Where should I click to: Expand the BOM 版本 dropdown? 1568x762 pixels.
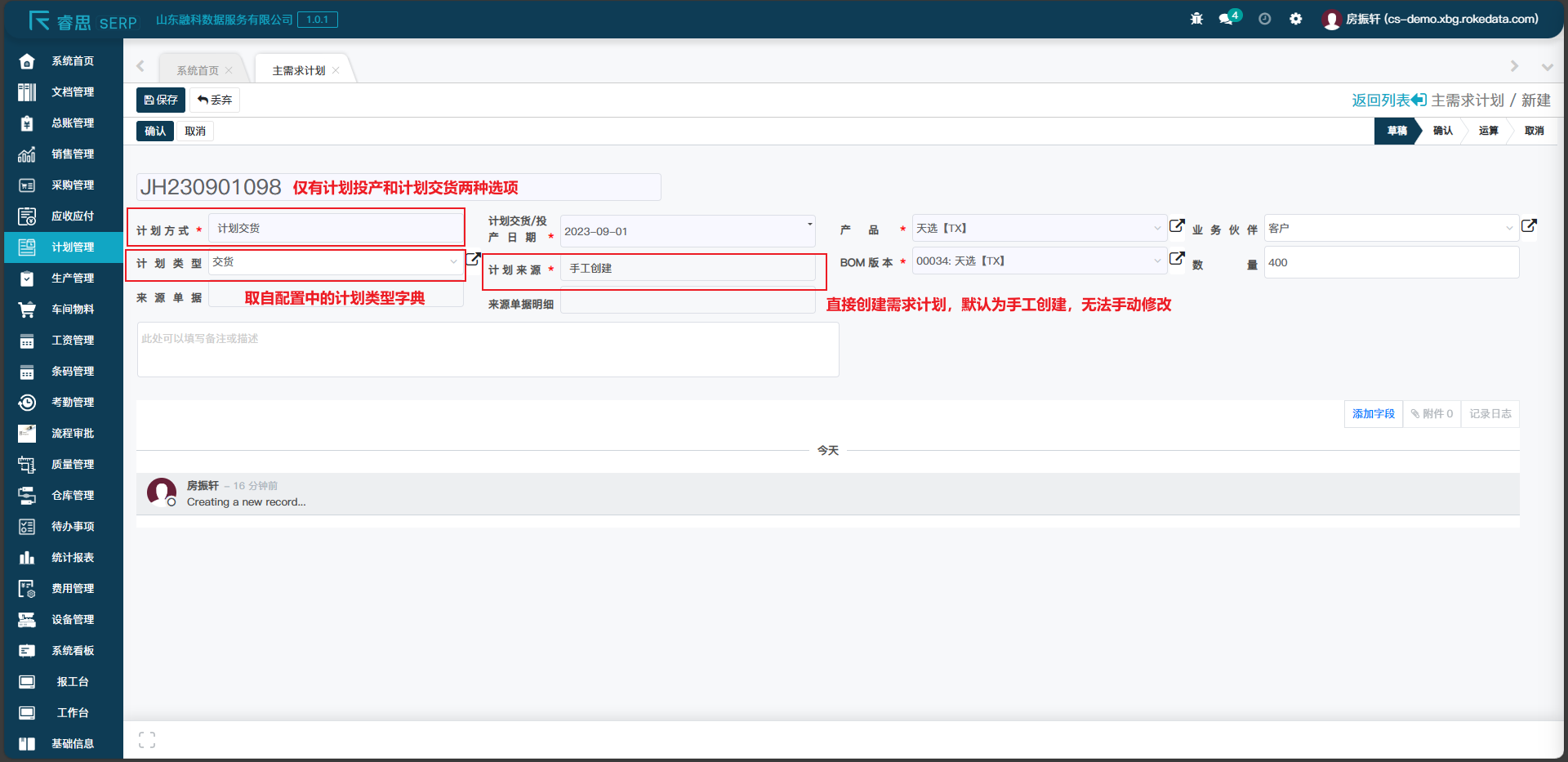click(1156, 261)
